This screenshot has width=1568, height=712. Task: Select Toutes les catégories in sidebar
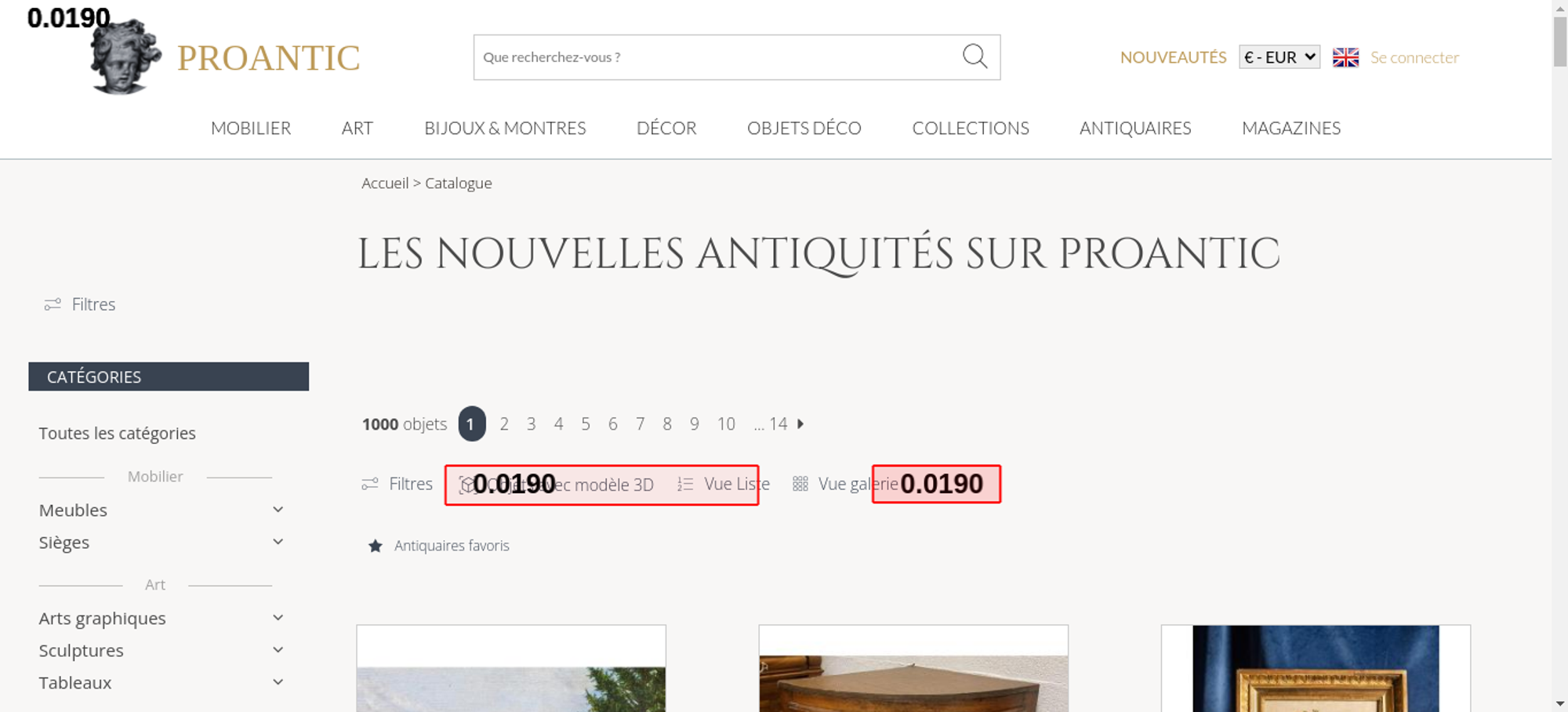tap(118, 433)
